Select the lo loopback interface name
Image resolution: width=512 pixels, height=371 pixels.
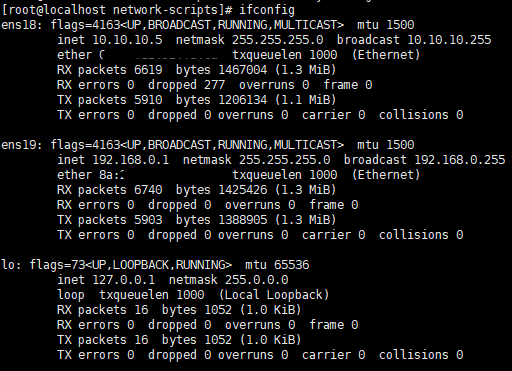8,265
